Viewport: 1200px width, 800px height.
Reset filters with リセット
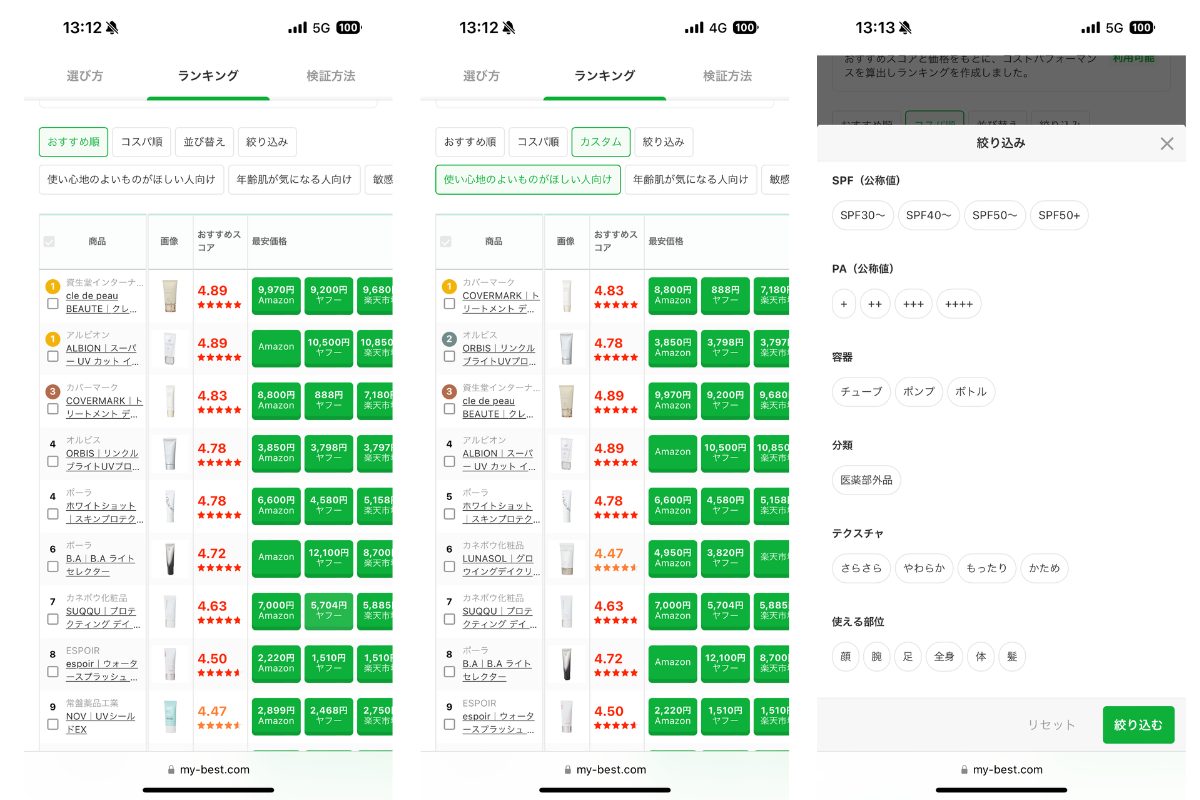(1051, 725)
